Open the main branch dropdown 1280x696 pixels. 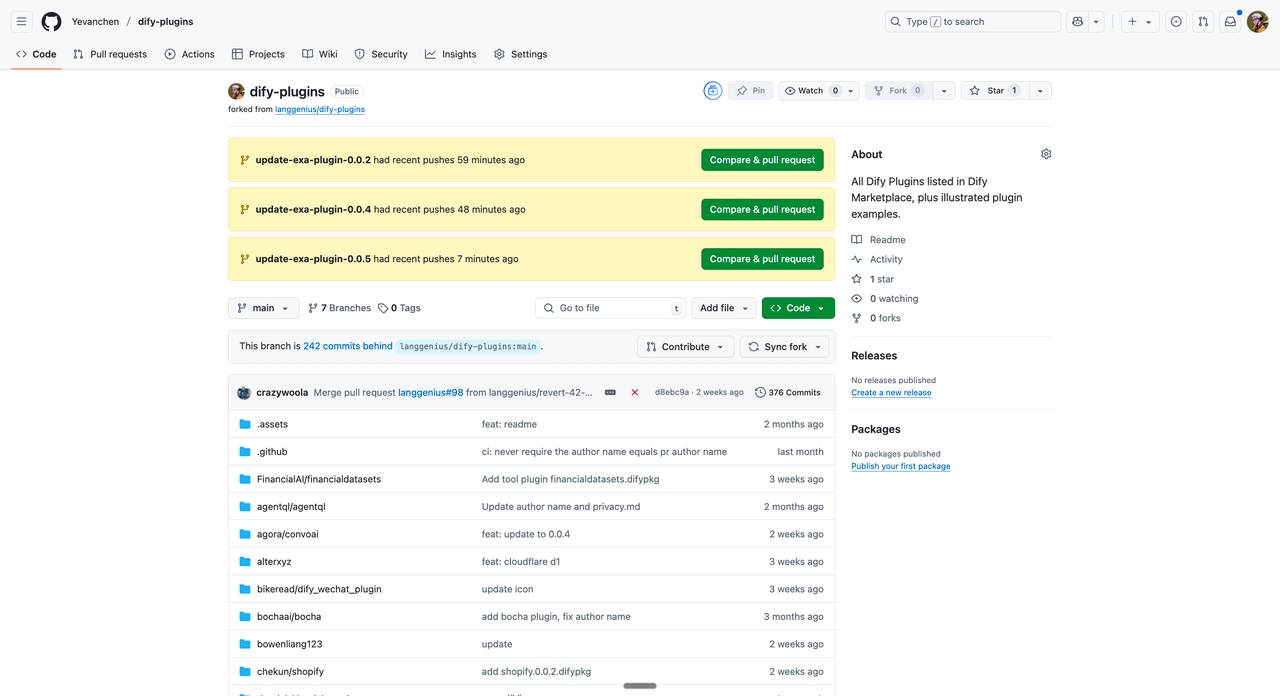tap(263, 308)
